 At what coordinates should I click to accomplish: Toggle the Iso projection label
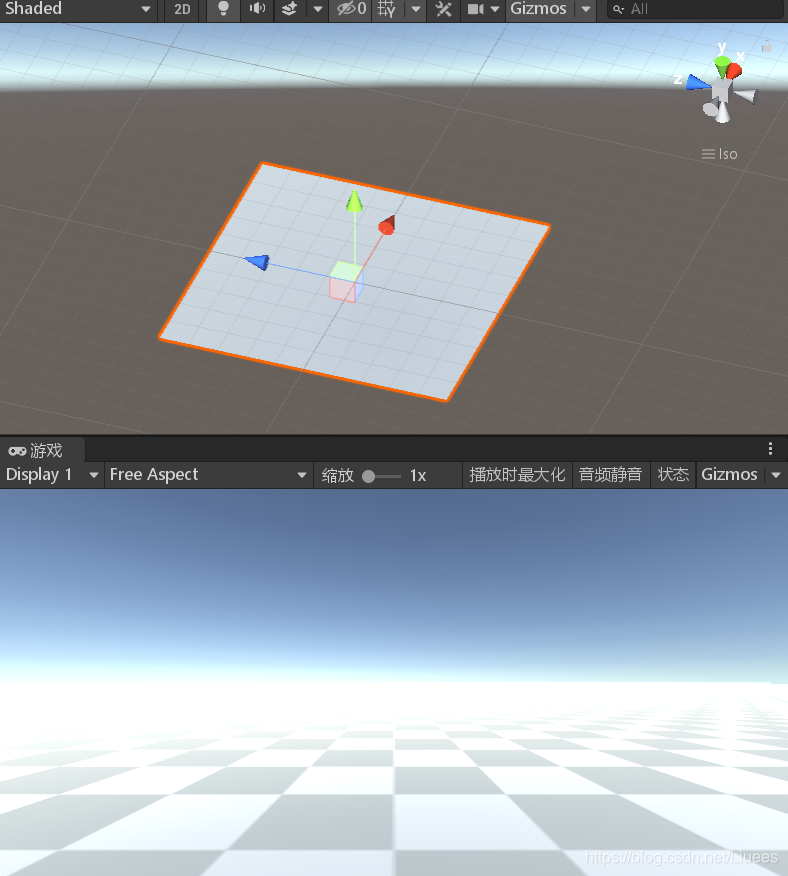720,154
